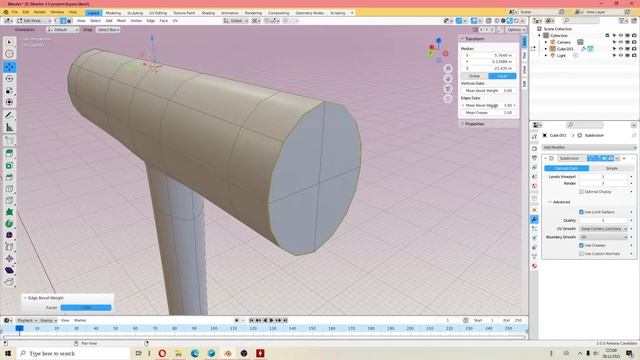Viewport: 640px width, 360px height.
Task: Expand the Properties panel in sidebar
Action: [473, 124]
